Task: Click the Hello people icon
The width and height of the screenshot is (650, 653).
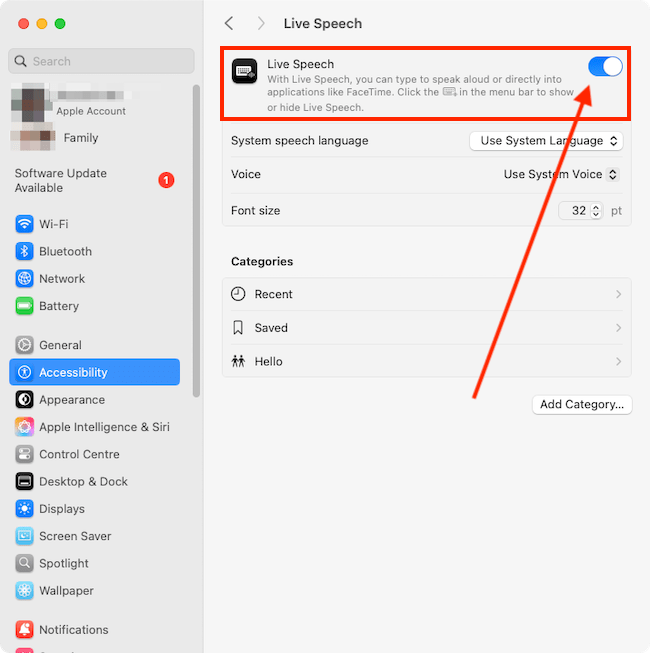Action: pyautogui.click(x=238, y=361)
